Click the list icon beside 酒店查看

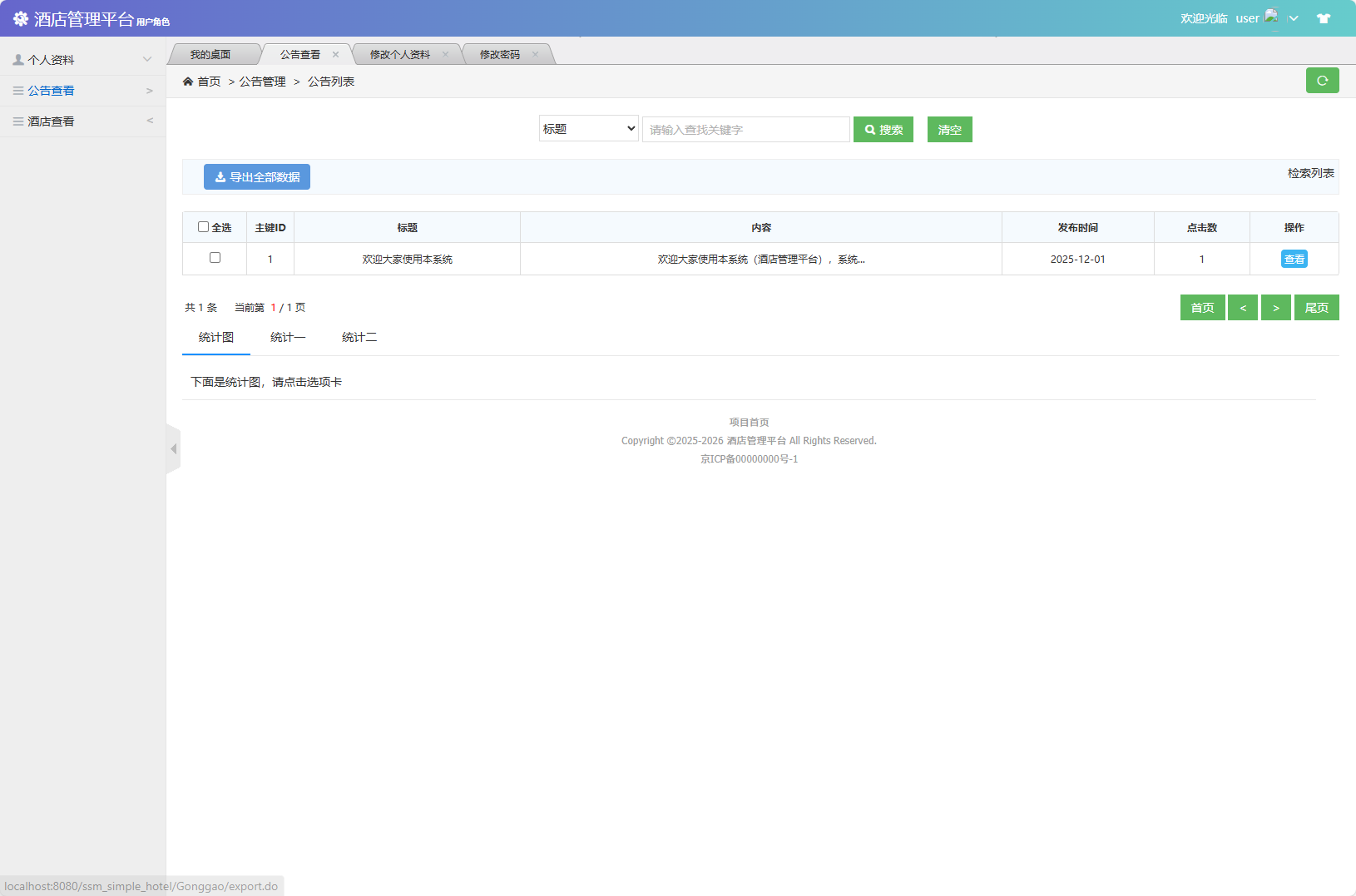(x=17, y=121)
